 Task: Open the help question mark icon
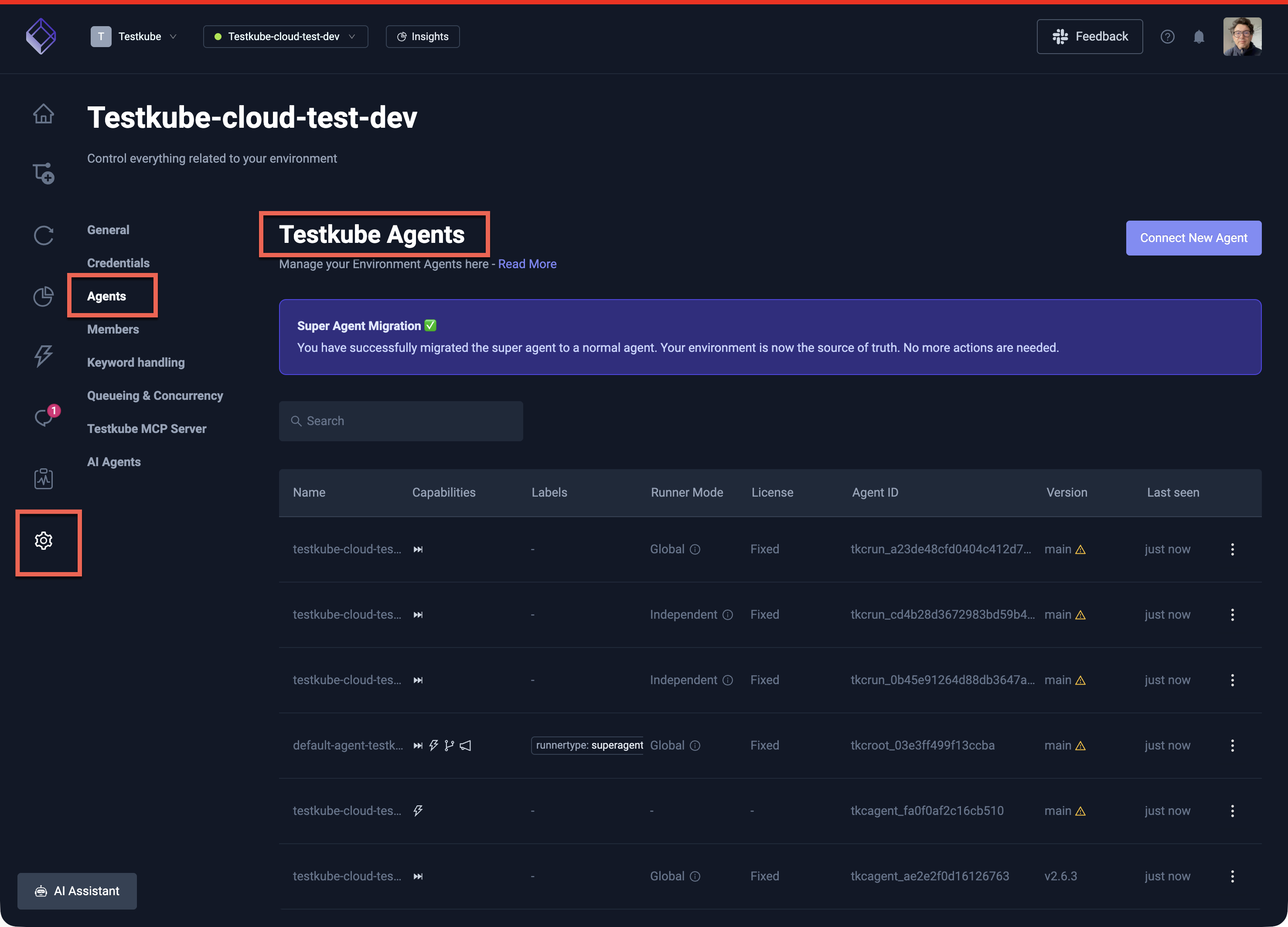(1167, 37)
